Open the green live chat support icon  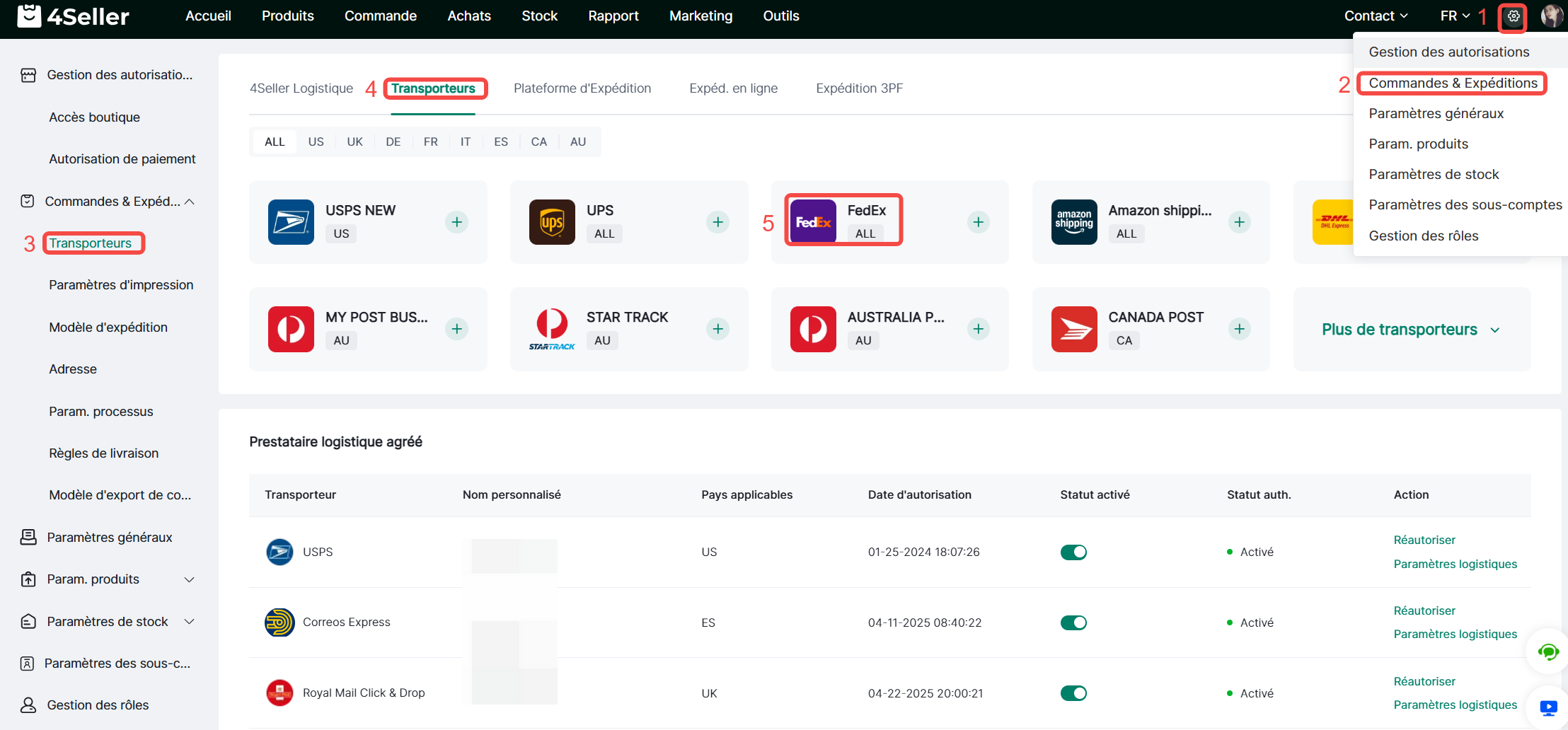[x=1548, y=651]
